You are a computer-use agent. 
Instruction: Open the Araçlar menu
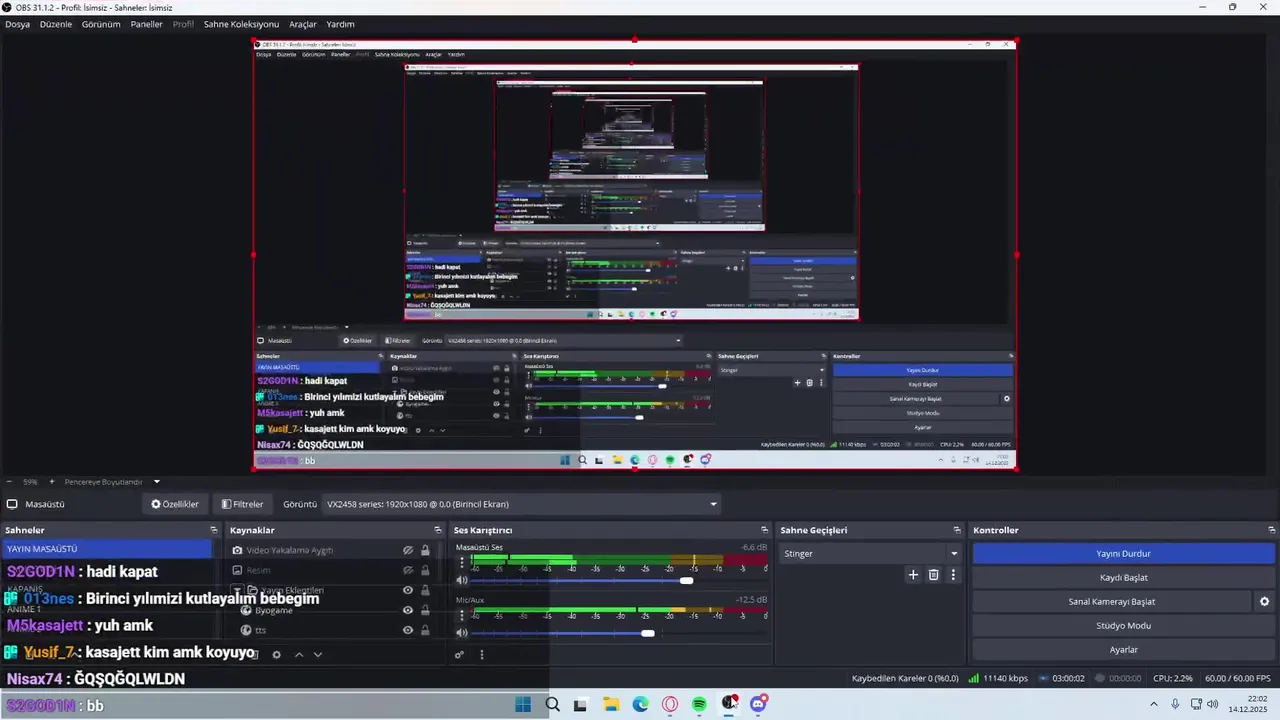pos(303,24)
